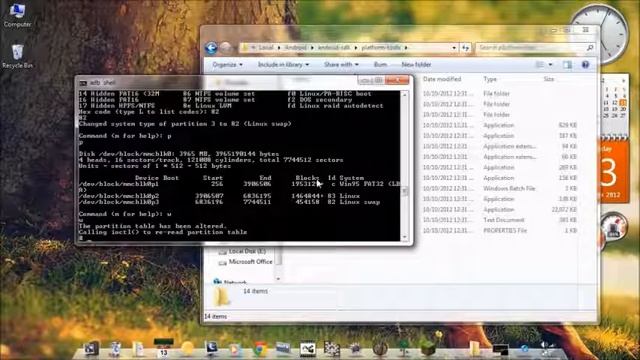
Task: Open the Include in library dropdown
Action: 283,64
